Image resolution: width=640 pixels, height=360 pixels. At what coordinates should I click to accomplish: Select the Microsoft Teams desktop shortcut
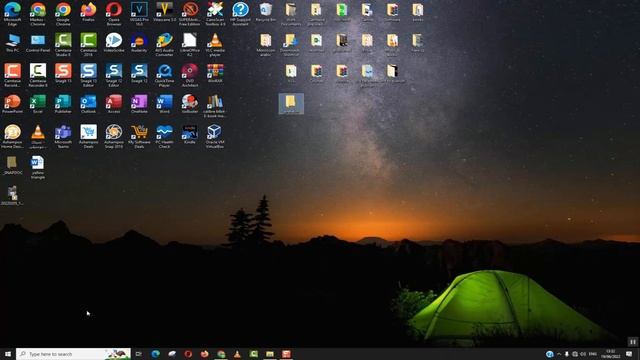63,136
